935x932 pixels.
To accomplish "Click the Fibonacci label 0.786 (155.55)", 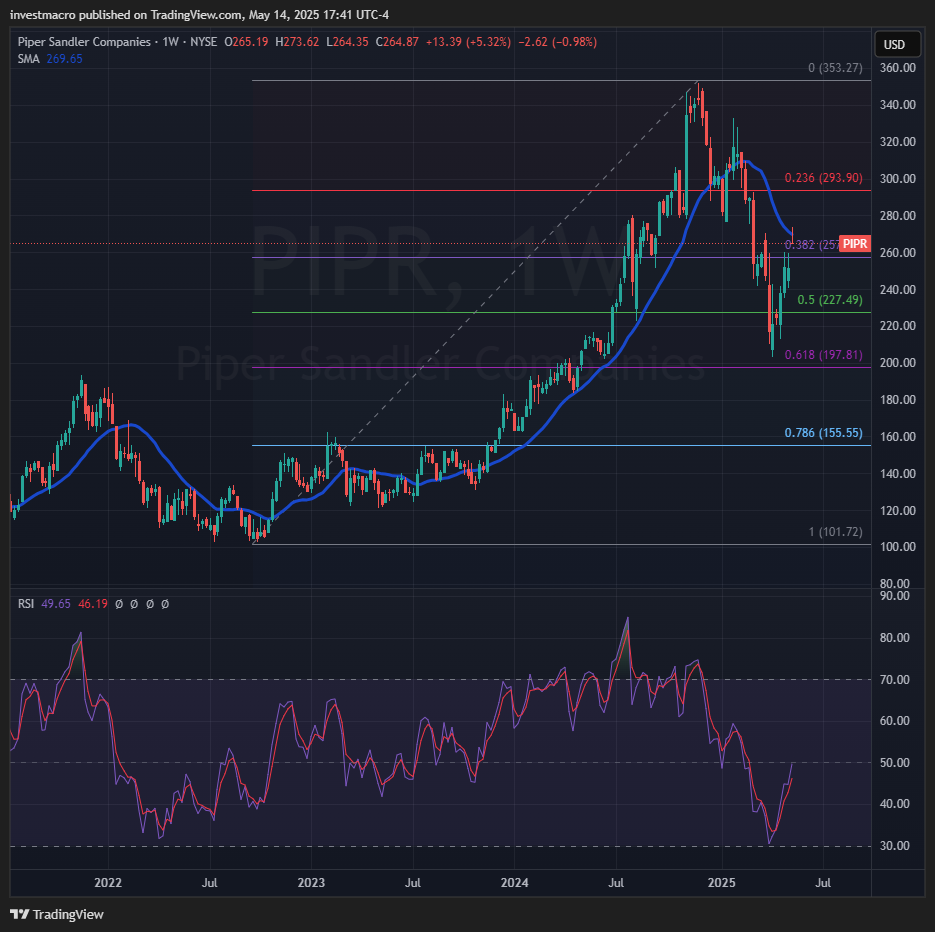I will coord(823,433).
